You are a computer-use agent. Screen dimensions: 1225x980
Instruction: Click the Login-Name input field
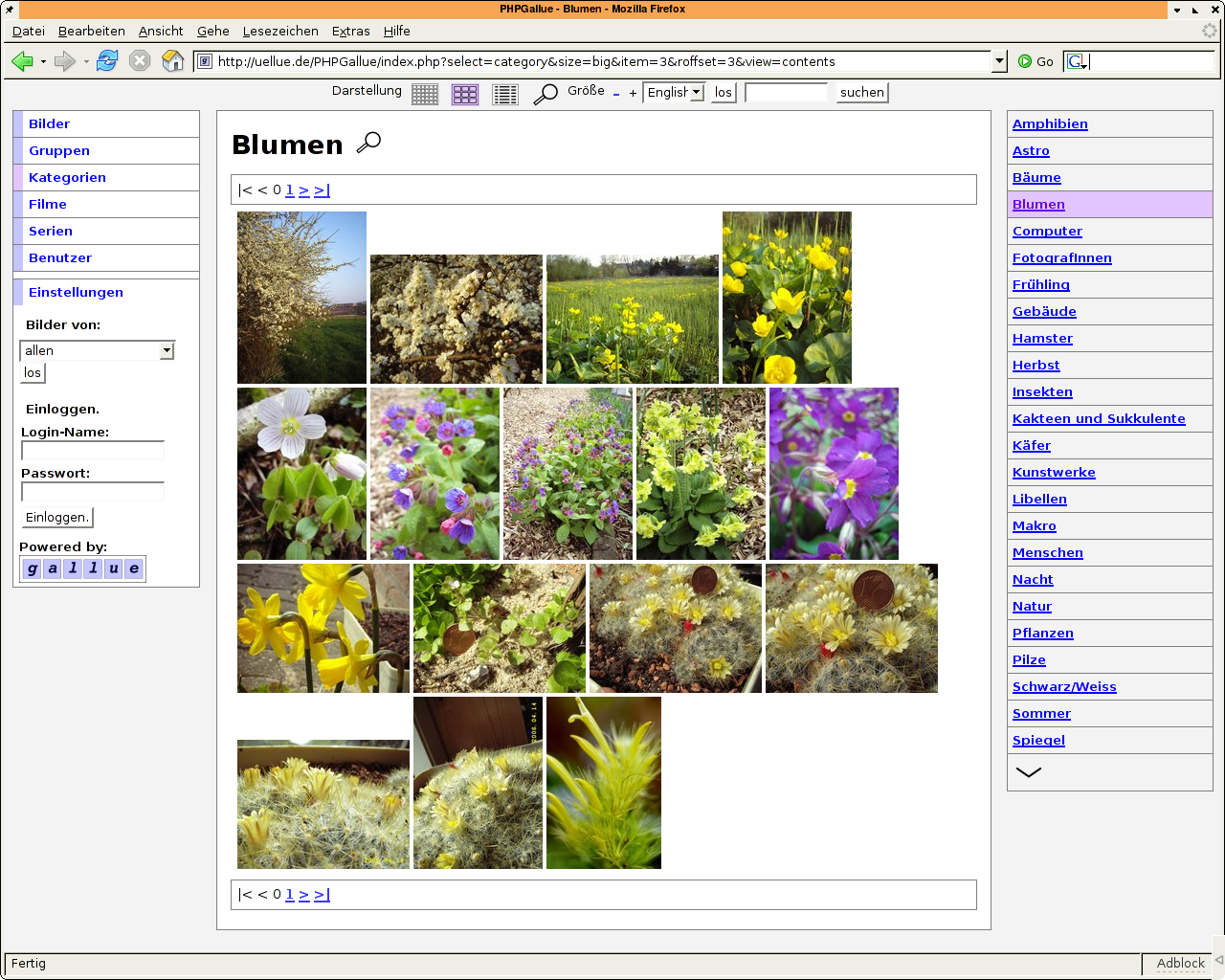coord(93,451)
